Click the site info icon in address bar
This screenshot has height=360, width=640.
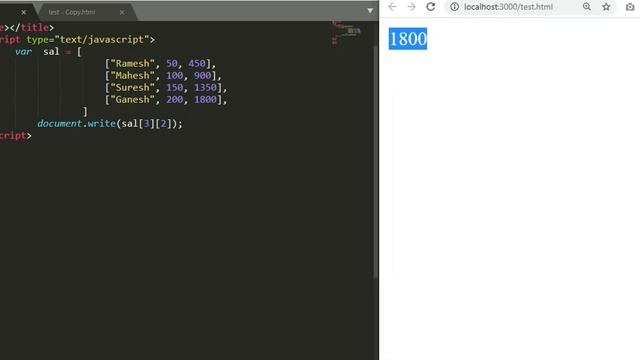[x=454, y=7]
